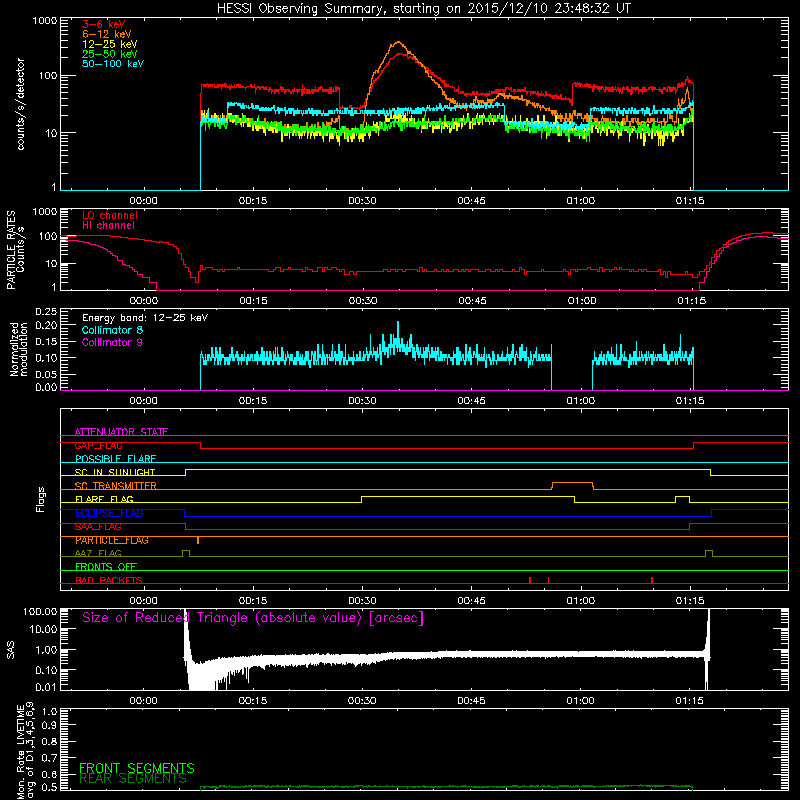
Task: Click the 'SC_TRANSMITTER' flag label
Action: tap(116, 486)
